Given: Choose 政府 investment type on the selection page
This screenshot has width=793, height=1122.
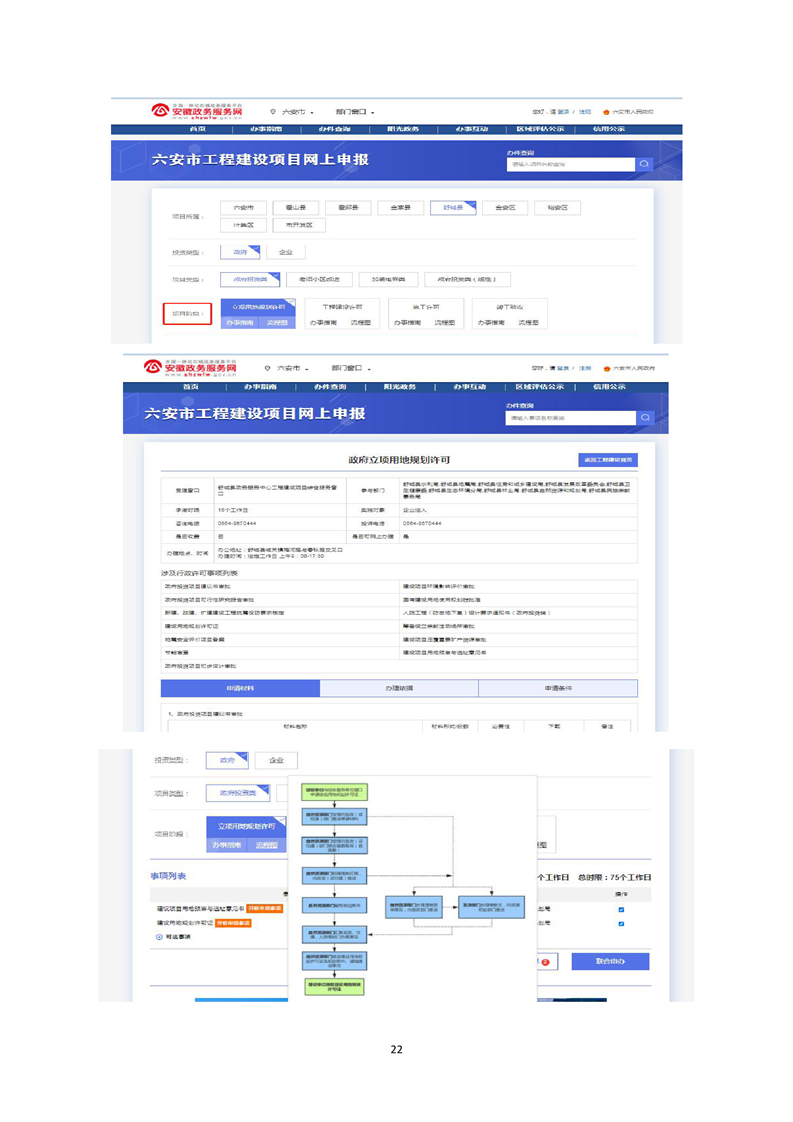Looking at the screenshot, I should 240,252.
